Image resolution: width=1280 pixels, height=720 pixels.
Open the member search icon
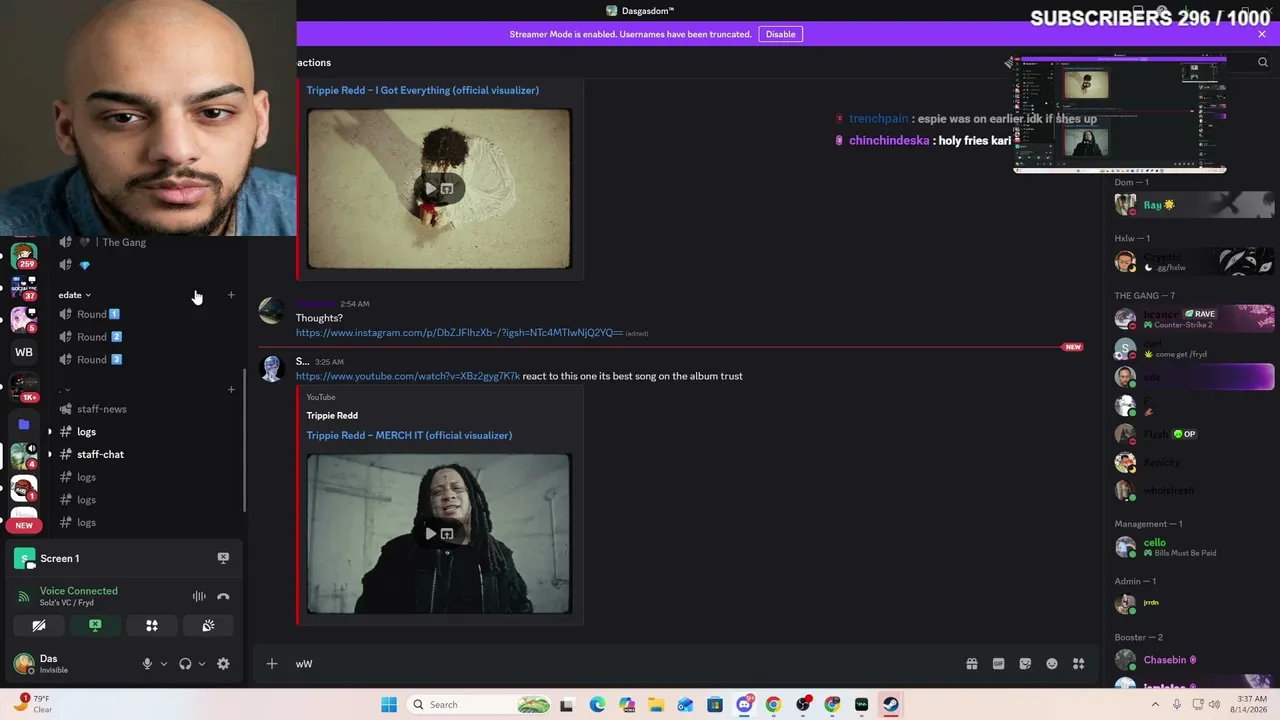tap(1263, 62)
